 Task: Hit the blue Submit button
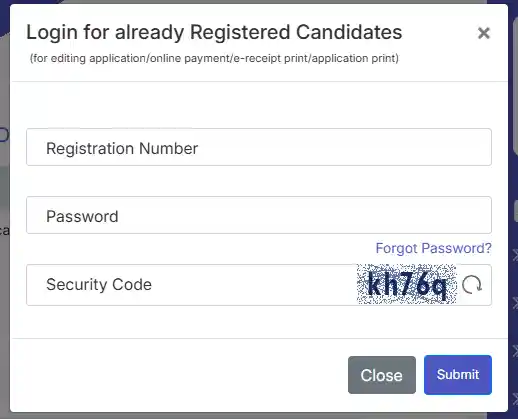(458, 375)
